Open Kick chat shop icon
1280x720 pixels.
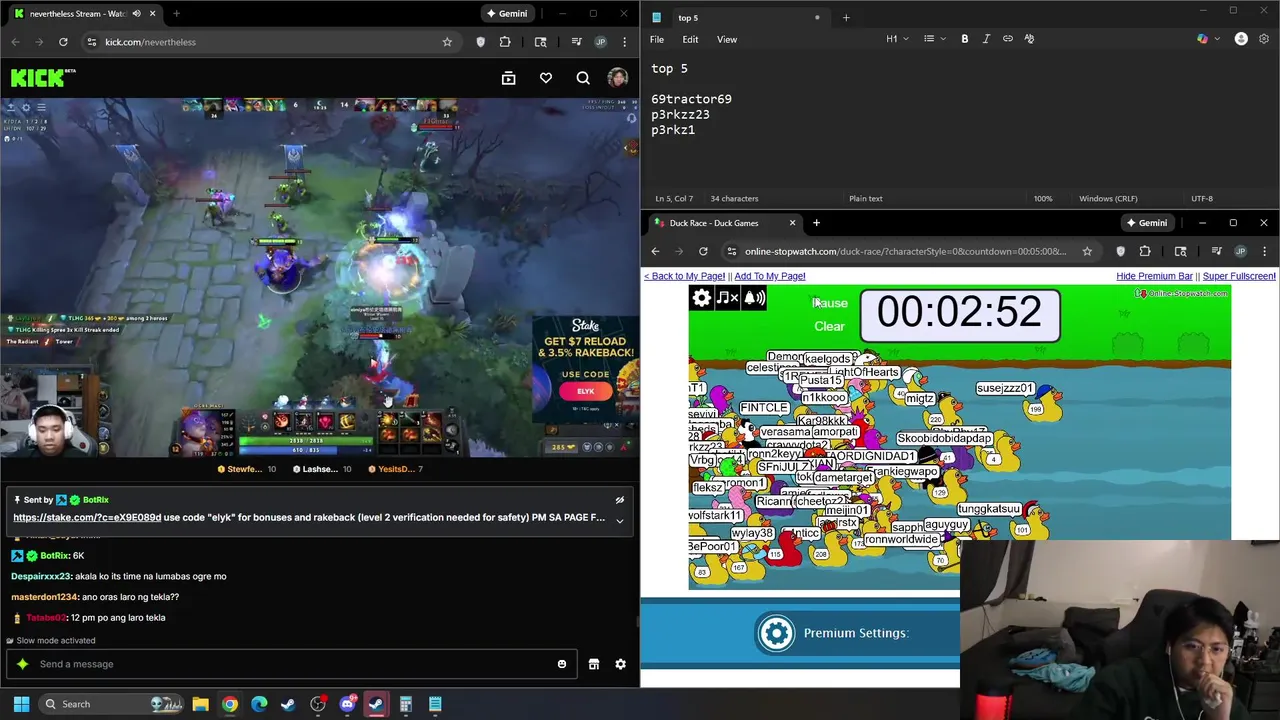pos(594,664)
